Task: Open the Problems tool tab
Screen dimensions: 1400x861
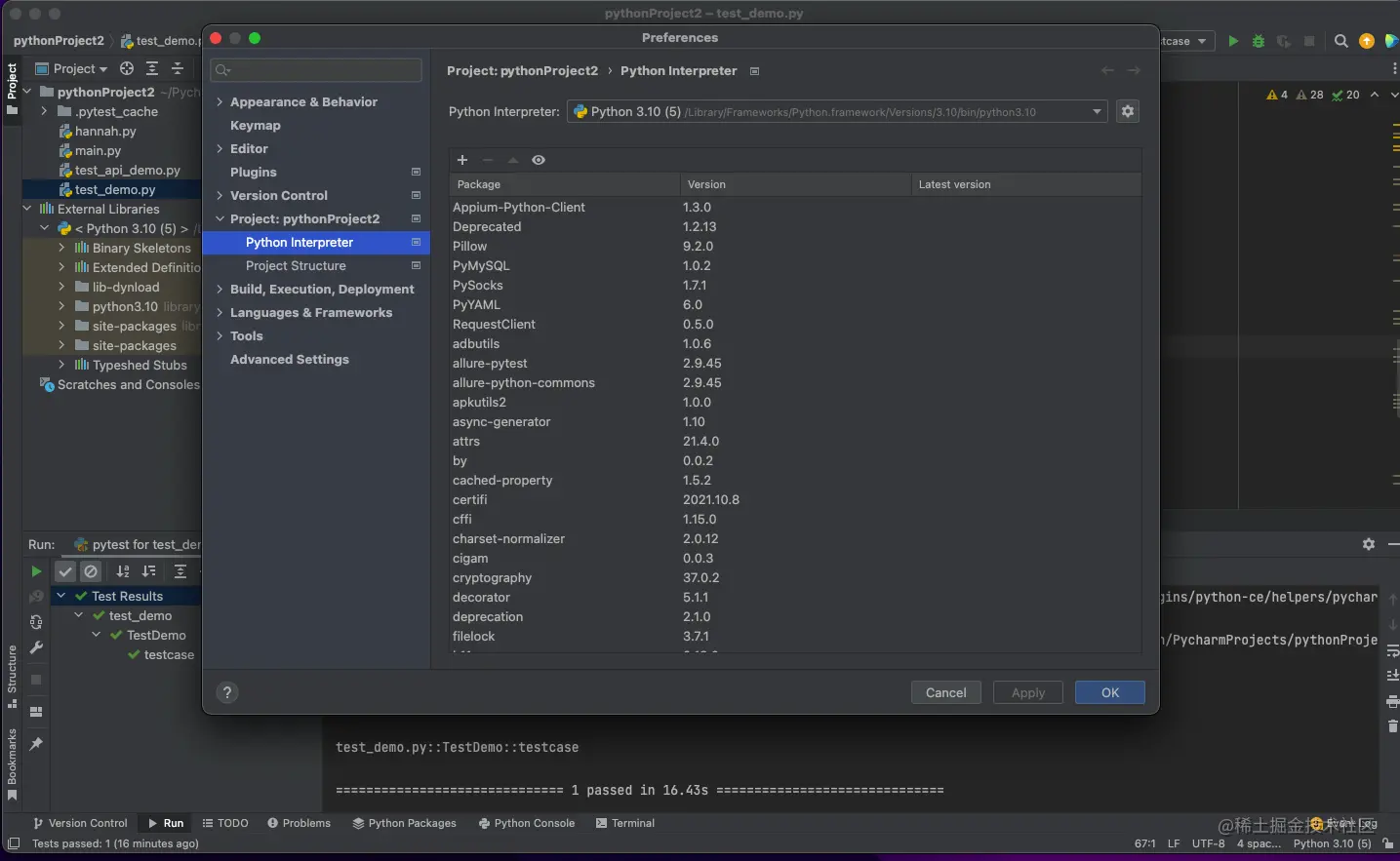Action: click(299, 823)
